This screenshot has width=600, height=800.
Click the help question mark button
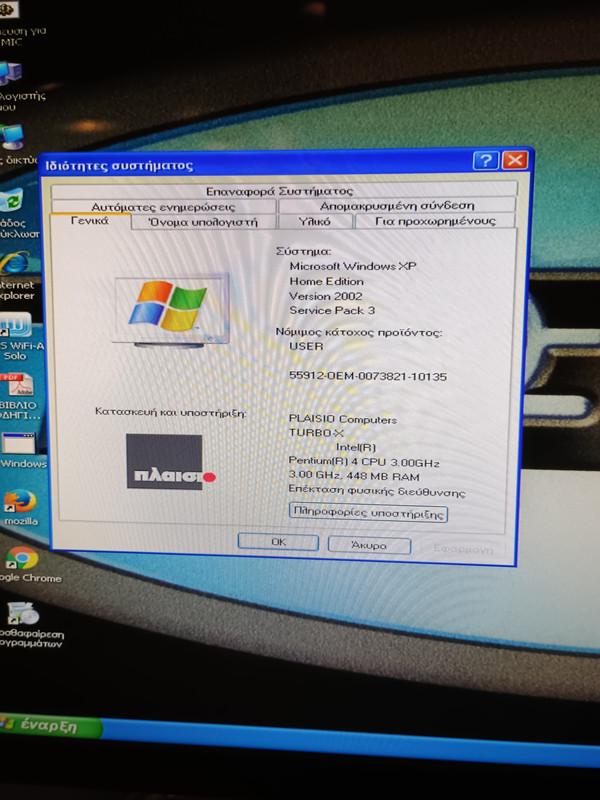[x=485, y=161]
